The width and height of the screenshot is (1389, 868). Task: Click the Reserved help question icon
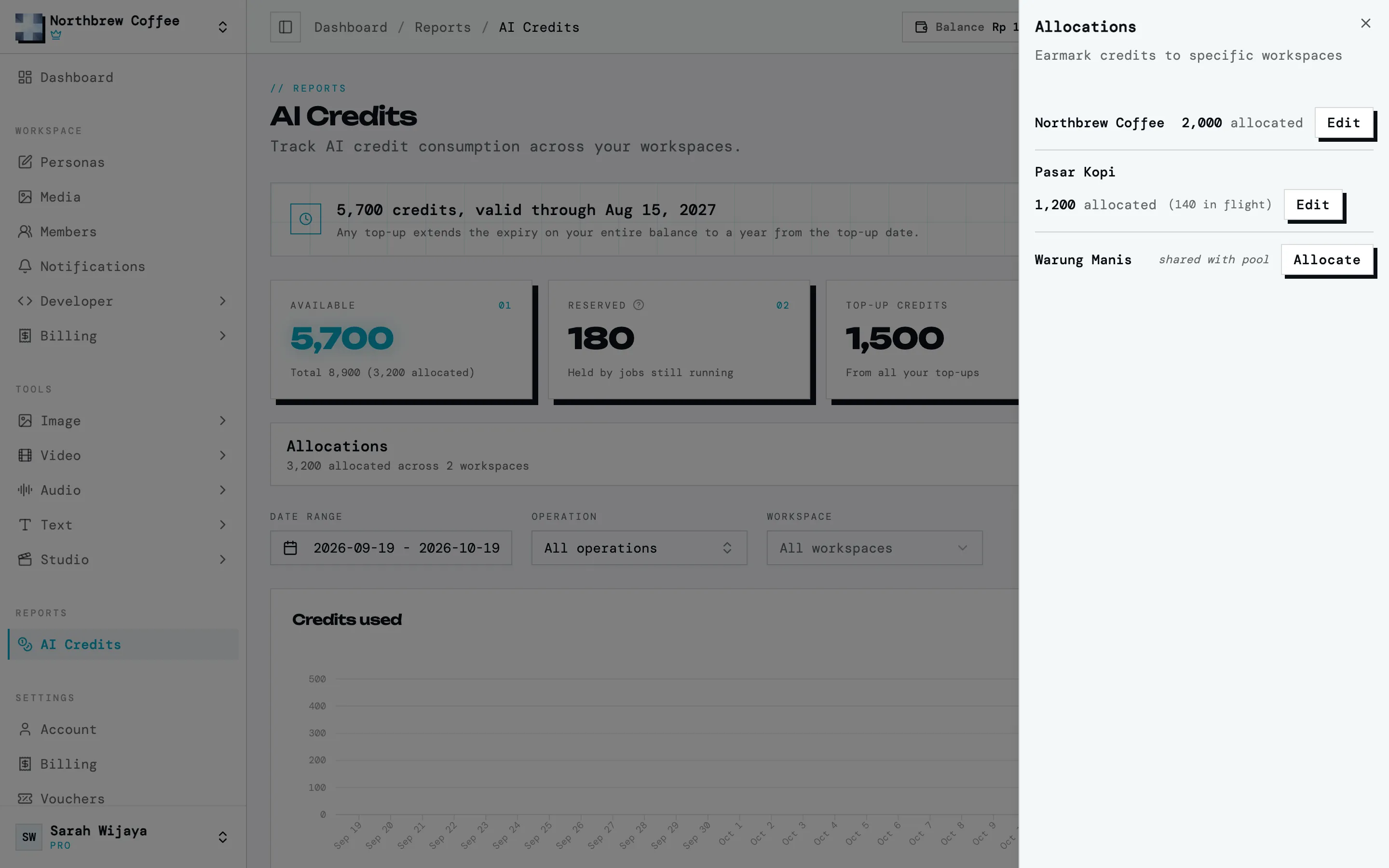638,305
